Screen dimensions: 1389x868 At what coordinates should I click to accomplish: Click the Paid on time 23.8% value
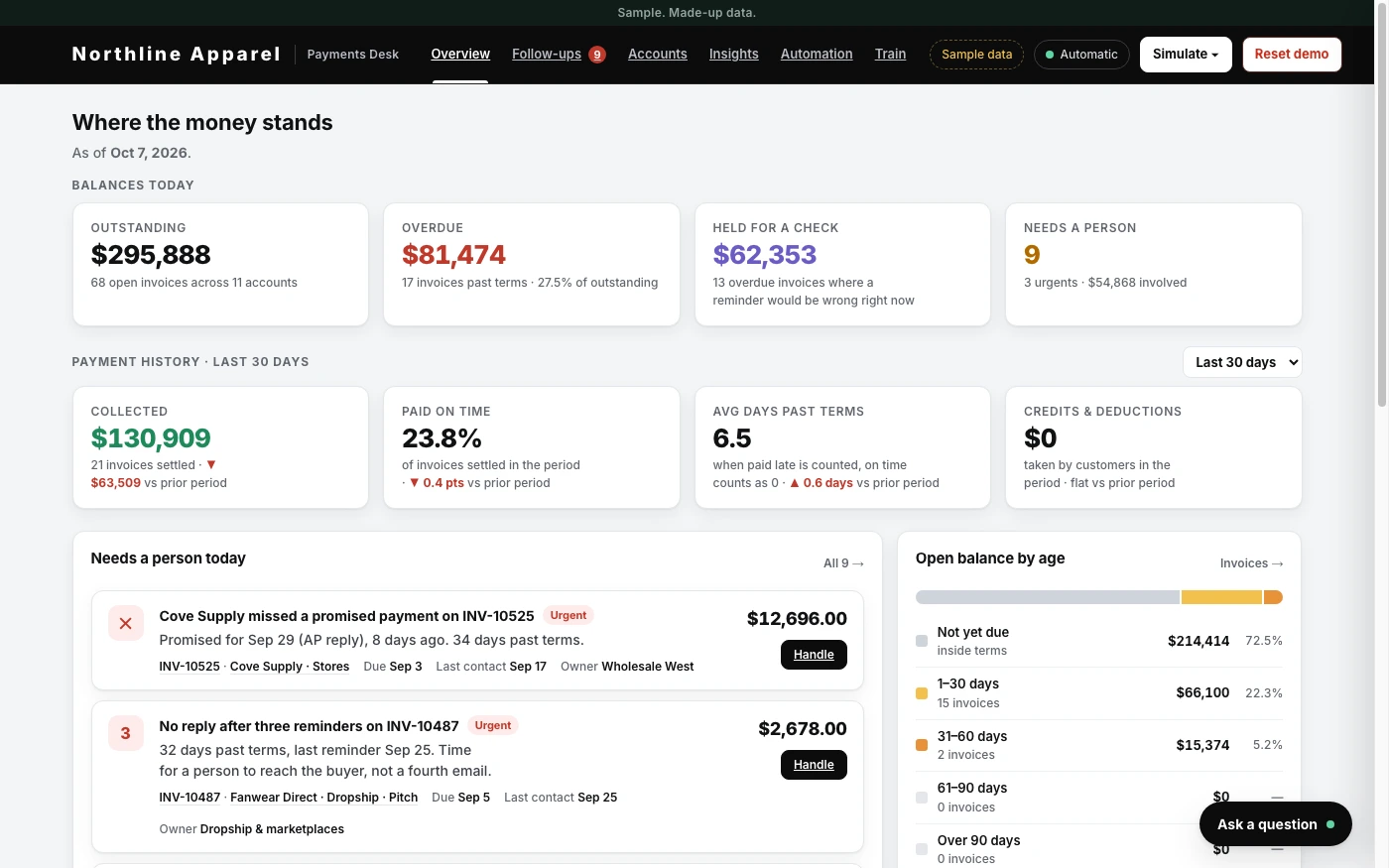point(442,438)
